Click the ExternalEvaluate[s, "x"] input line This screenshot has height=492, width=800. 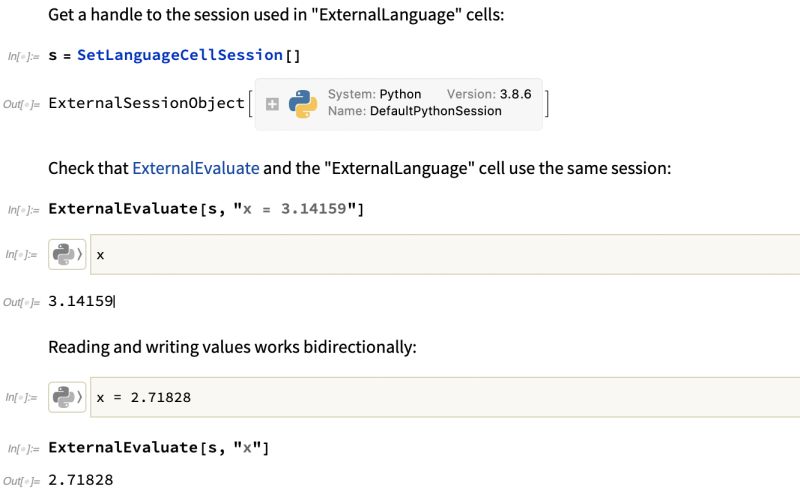(160, 447)
